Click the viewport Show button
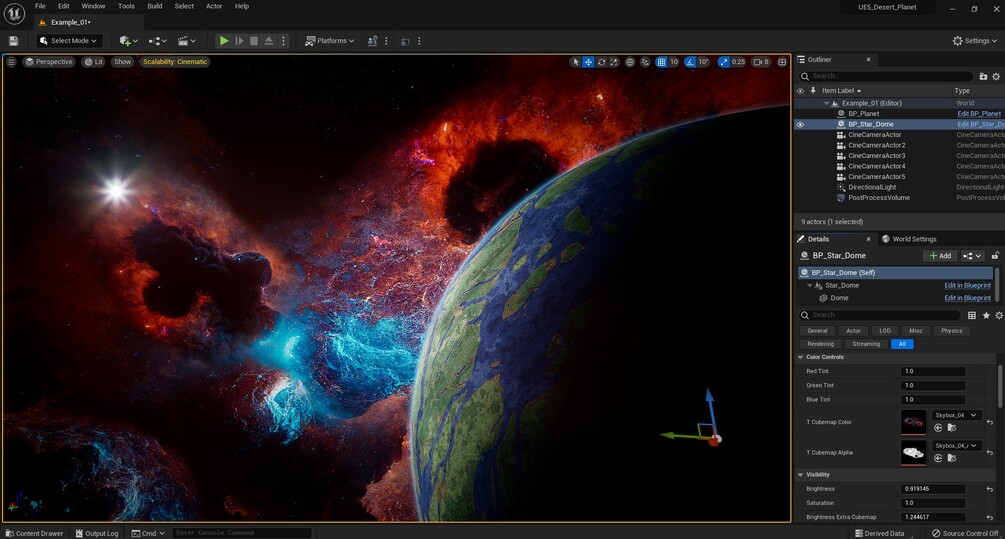The image size is (1005, 539). coord(122,62)
